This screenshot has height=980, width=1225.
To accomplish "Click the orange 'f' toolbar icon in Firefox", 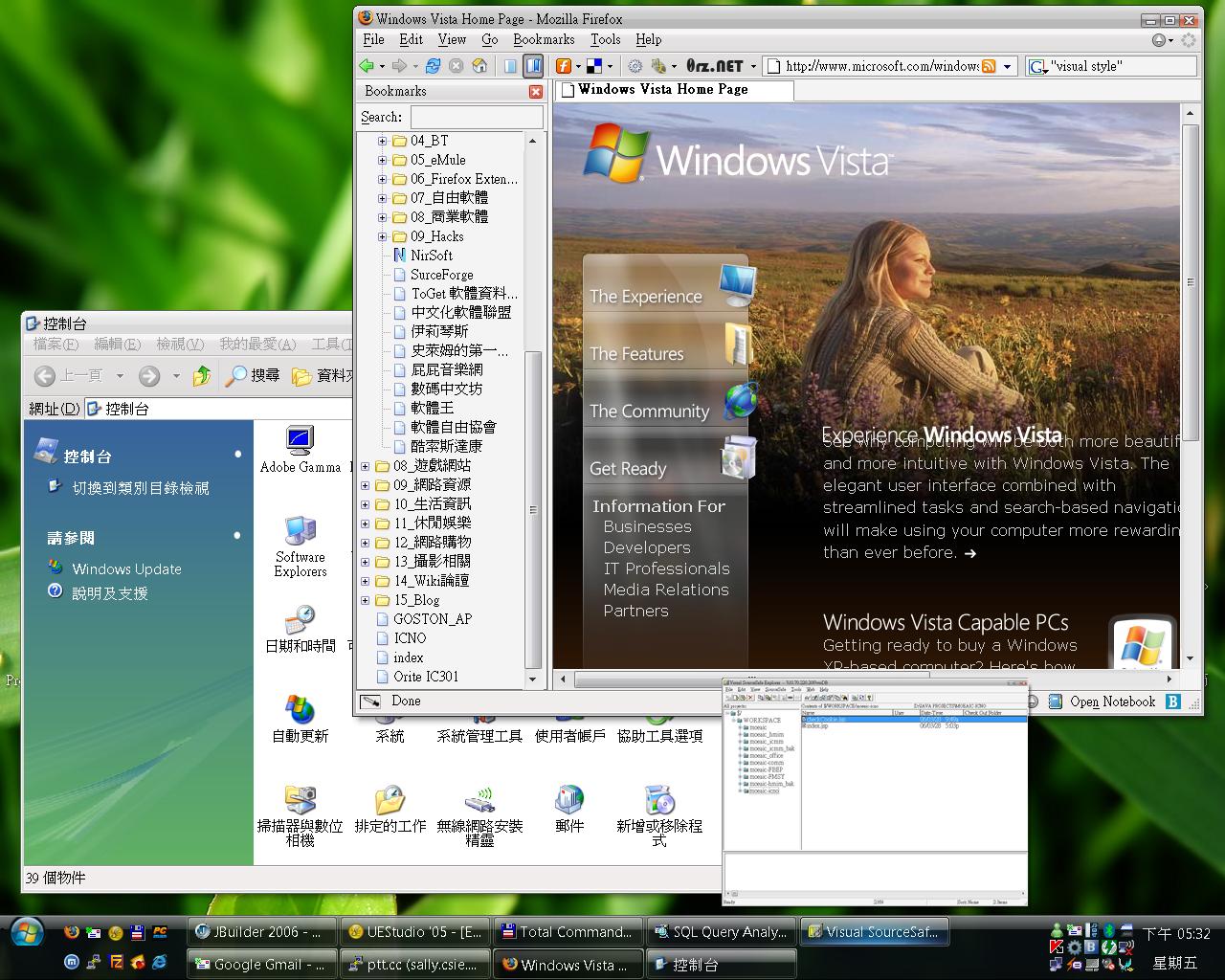I will [564, 66].
